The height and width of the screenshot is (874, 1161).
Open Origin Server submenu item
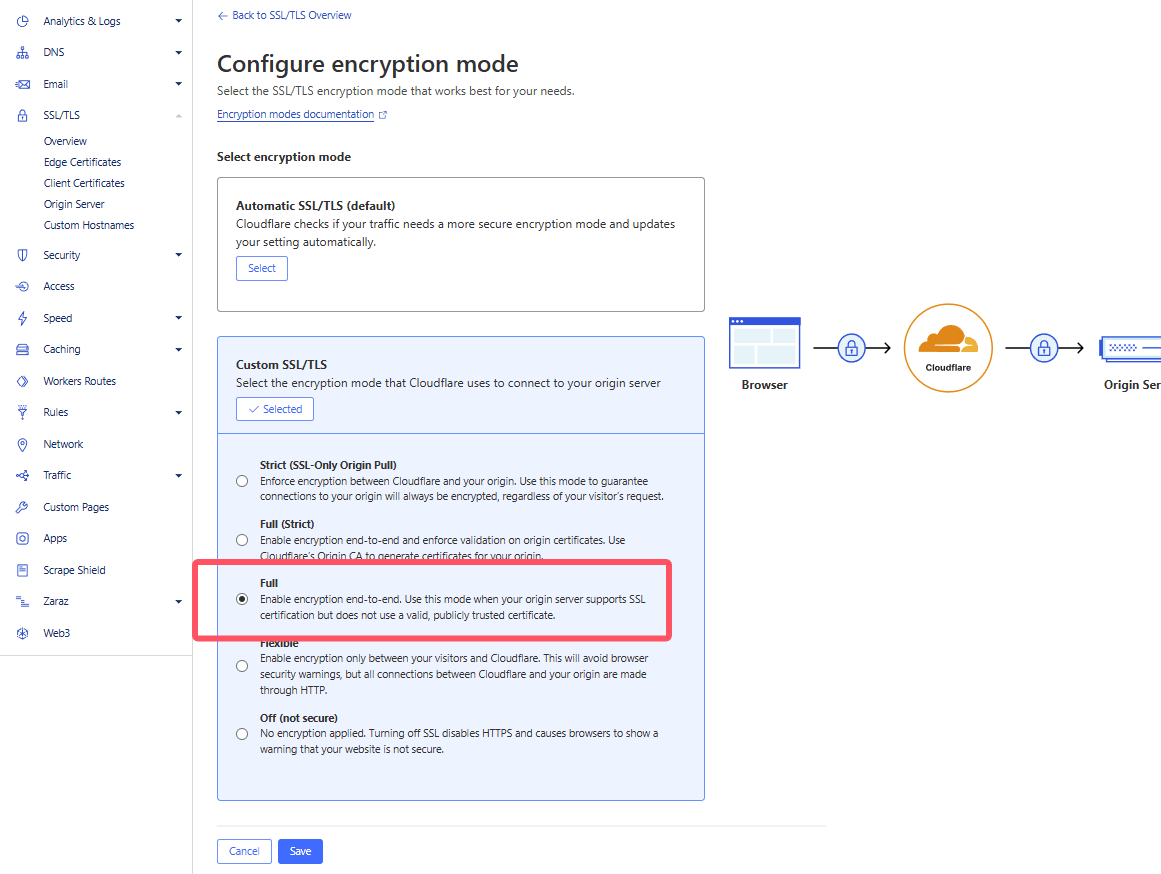pyautogui.click(x=74, y=204)
